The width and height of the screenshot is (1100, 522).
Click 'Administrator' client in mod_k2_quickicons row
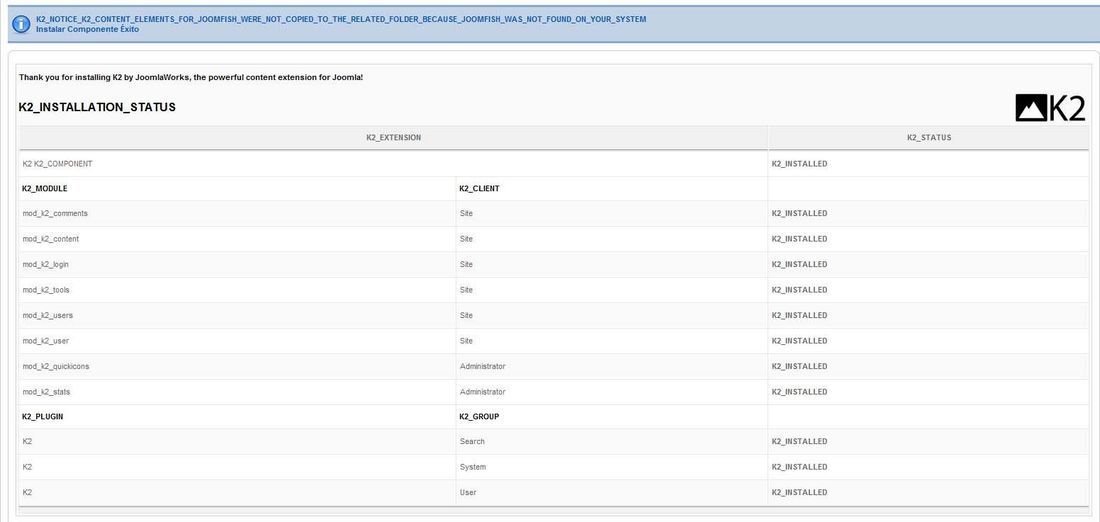coord(483,366)
